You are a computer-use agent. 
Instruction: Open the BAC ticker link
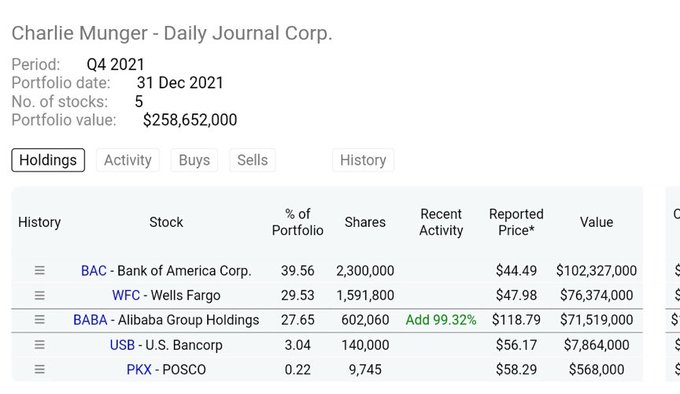94,271
